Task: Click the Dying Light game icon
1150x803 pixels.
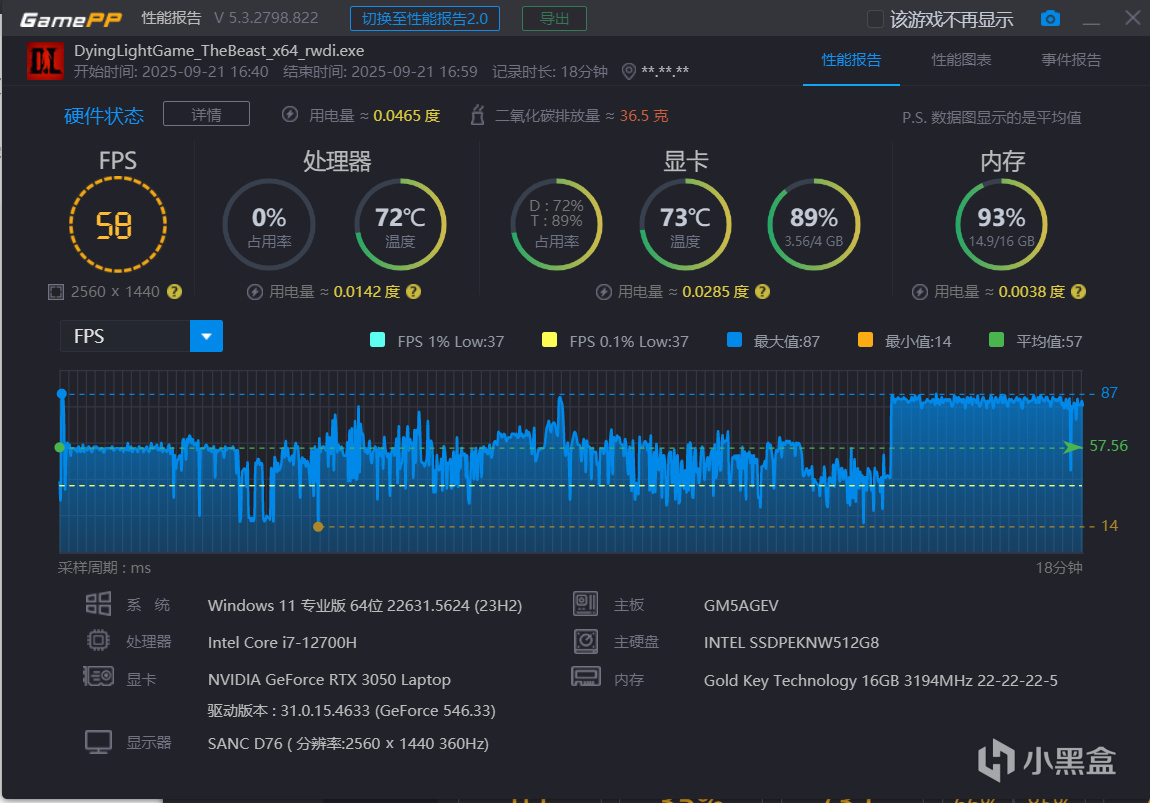Action: [45, 61]
